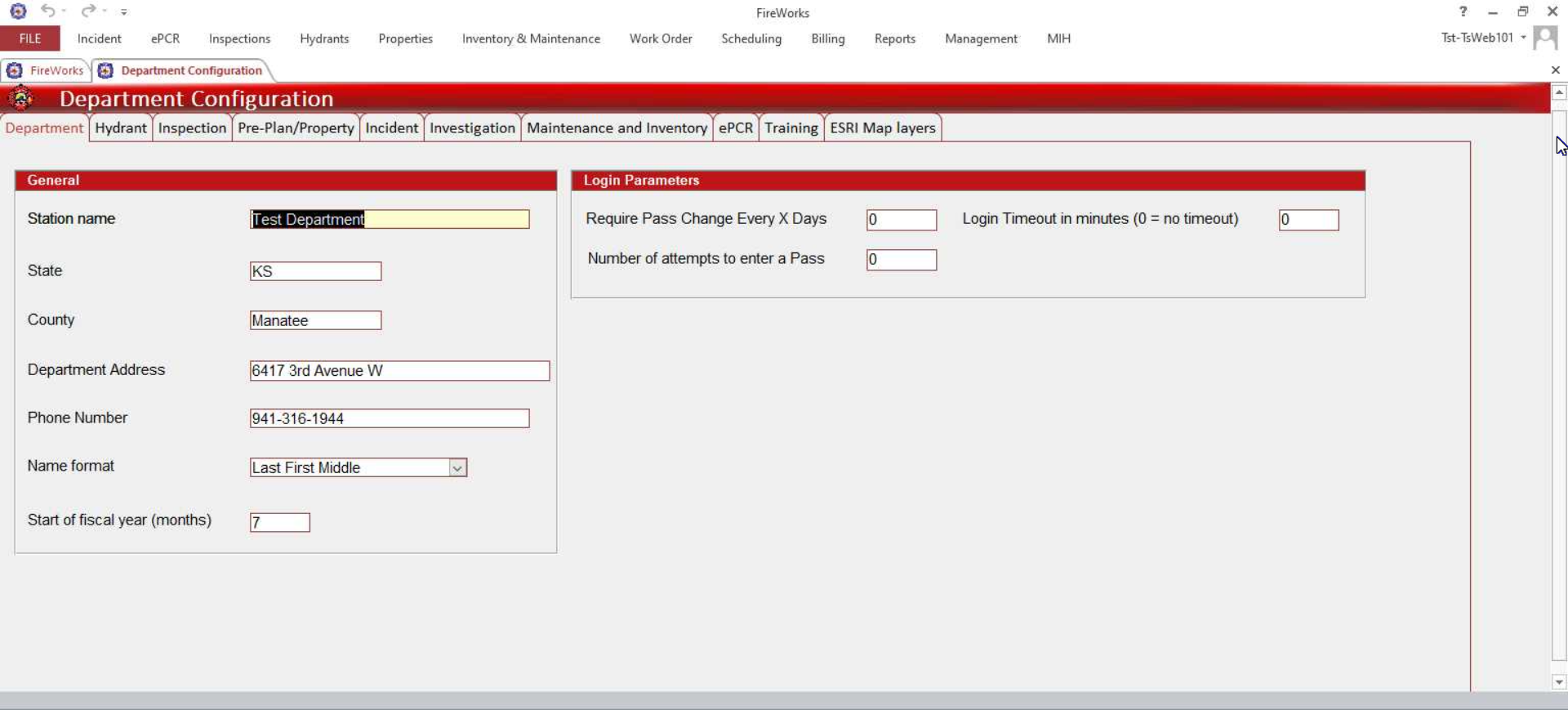1568x710 pixels.
Task: Click the undo arrow icon
Action: coord(47,11)
